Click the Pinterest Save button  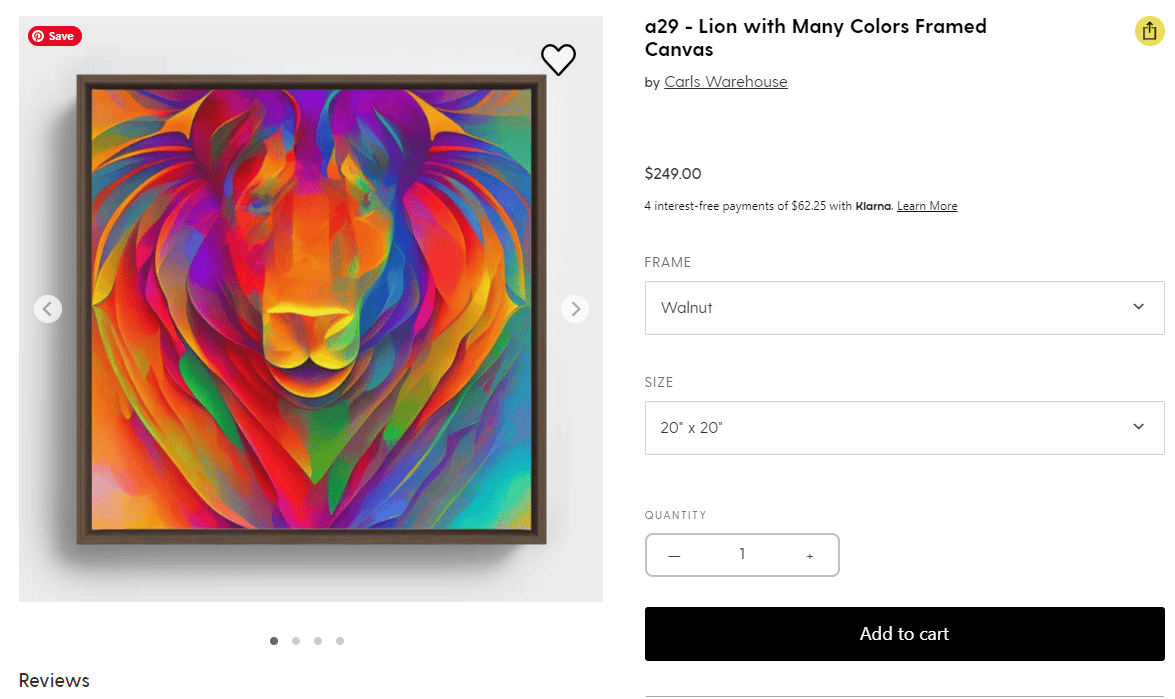click(x=54, y=36)
